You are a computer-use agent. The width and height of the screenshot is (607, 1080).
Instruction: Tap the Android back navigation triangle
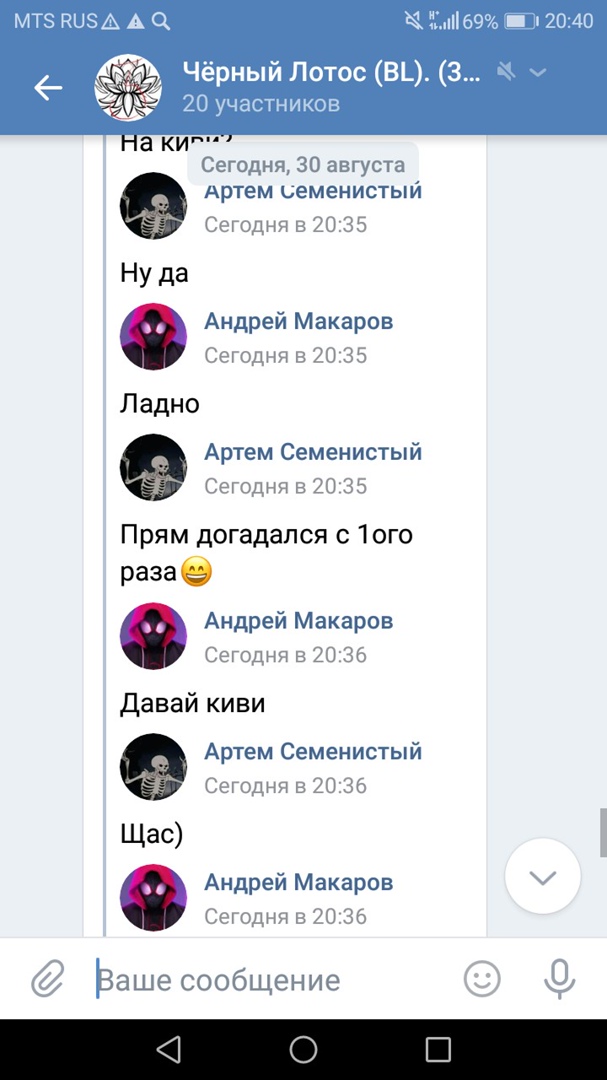(x=169, y=1049)
